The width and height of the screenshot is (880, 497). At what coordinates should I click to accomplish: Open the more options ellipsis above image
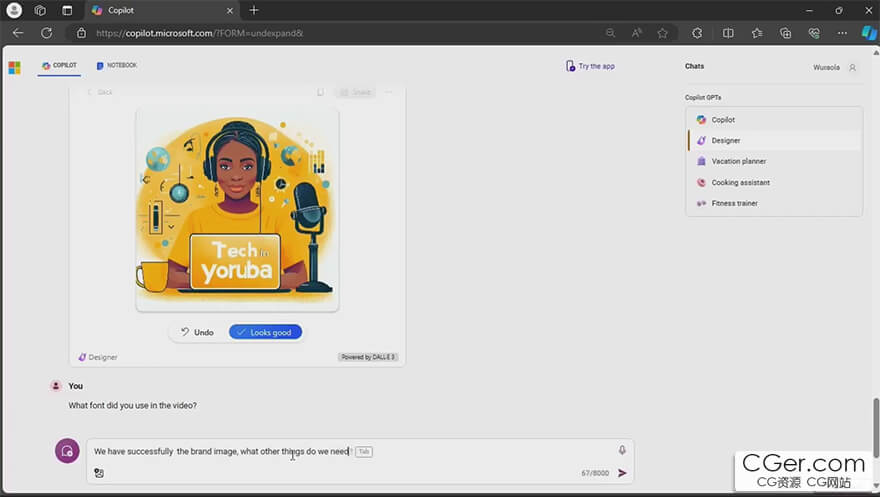point(388,92)
